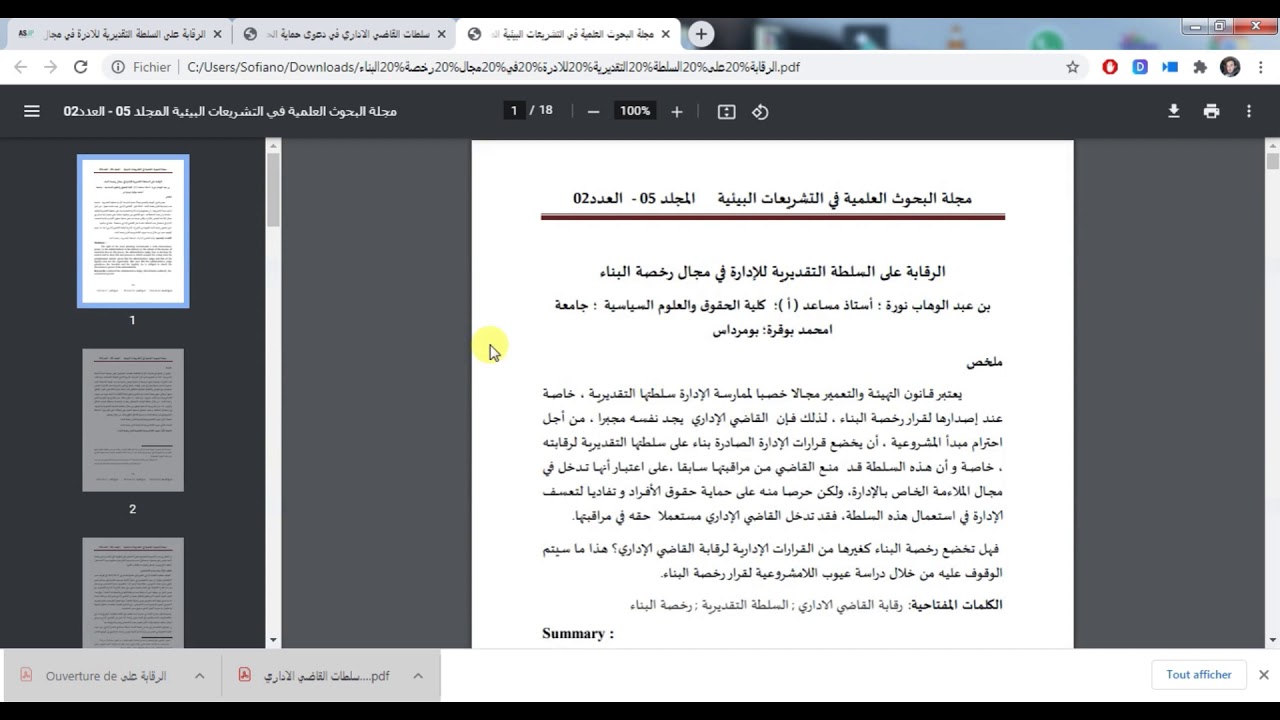The image size is (1280, 720).
Task: Close the second tab سلطات القاضي
Action: (441, 34)
